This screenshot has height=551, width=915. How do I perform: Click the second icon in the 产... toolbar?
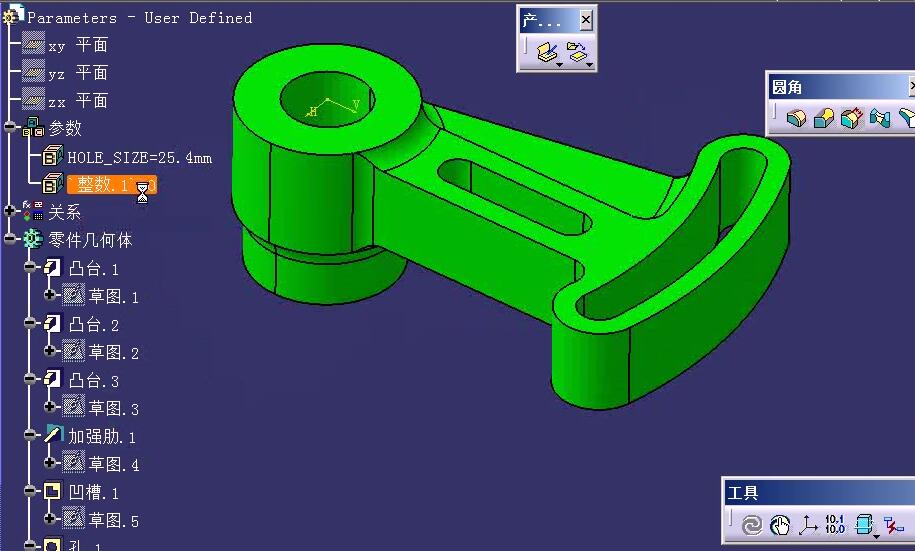tap(577, 52)
